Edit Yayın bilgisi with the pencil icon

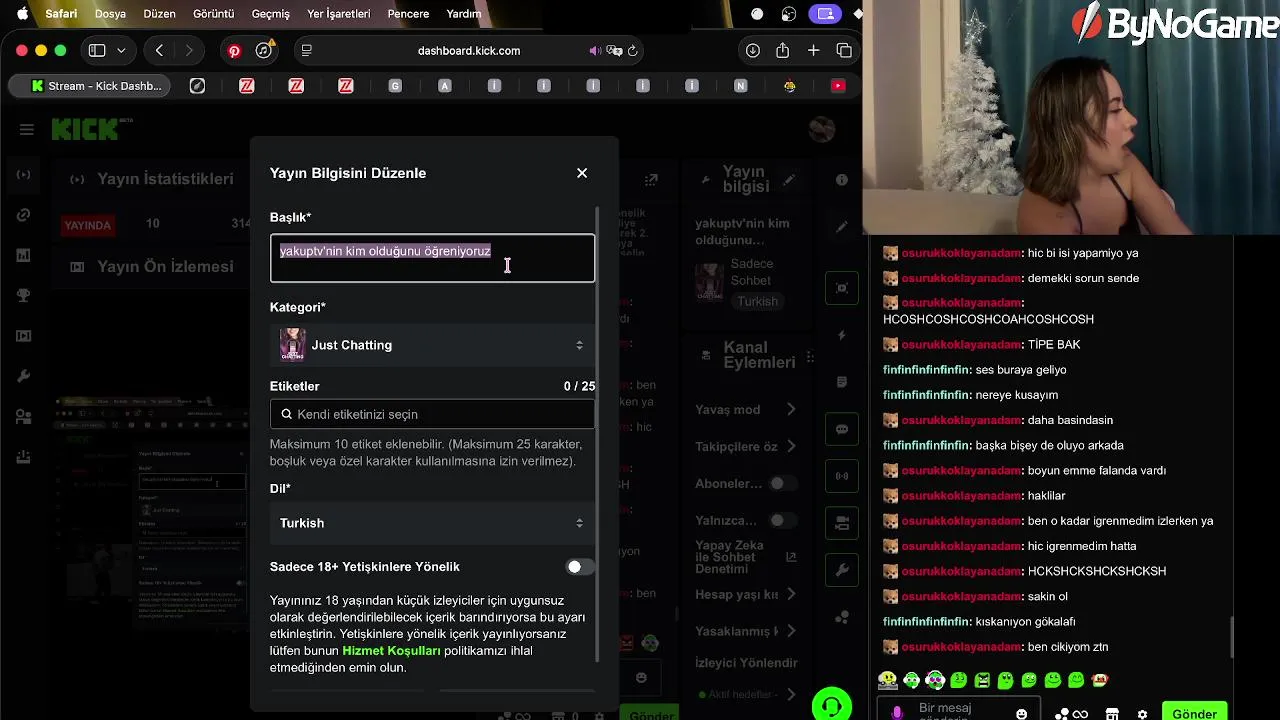[x=789, y=180]
